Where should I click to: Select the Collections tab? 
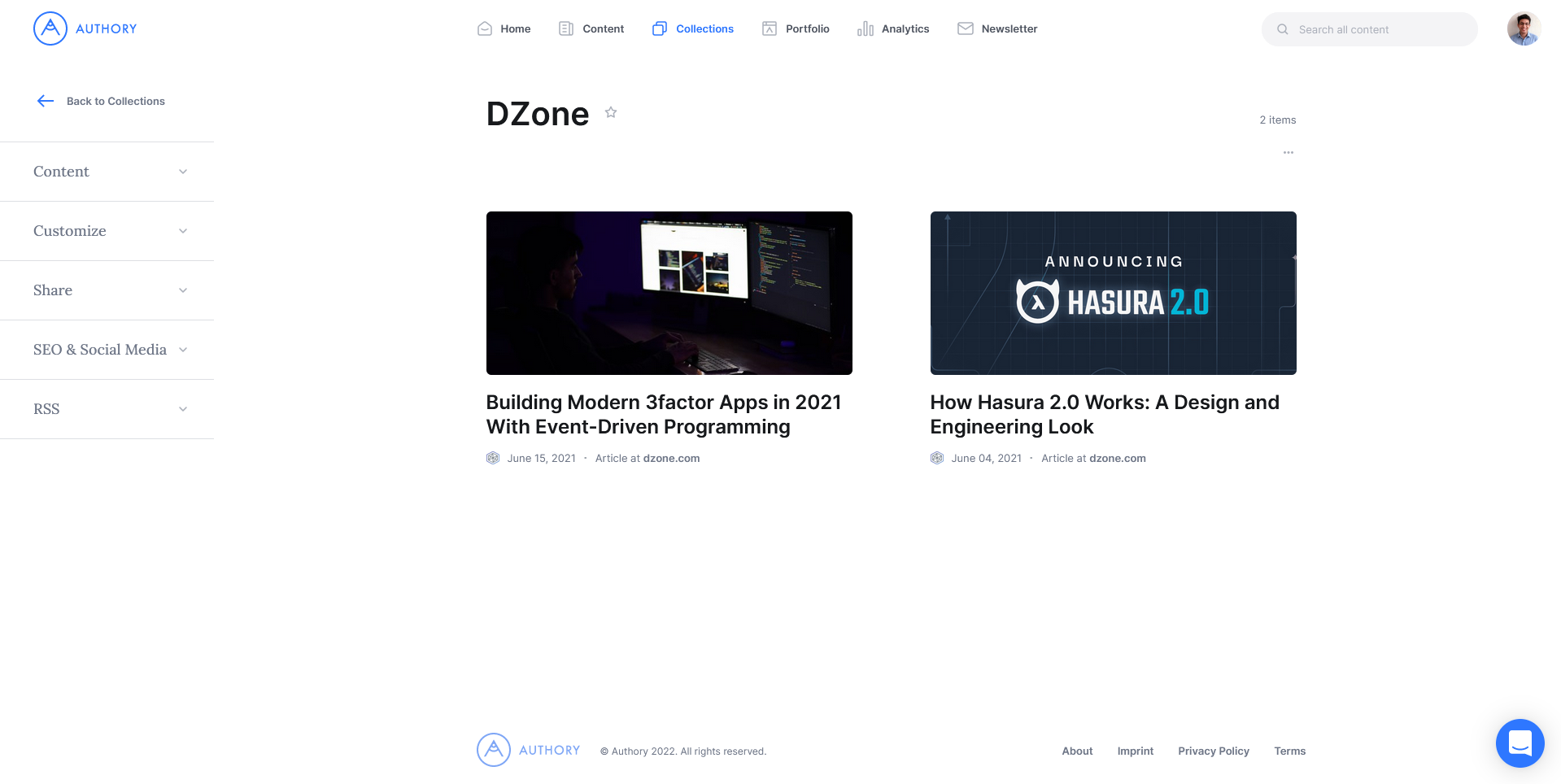[693, 28]
